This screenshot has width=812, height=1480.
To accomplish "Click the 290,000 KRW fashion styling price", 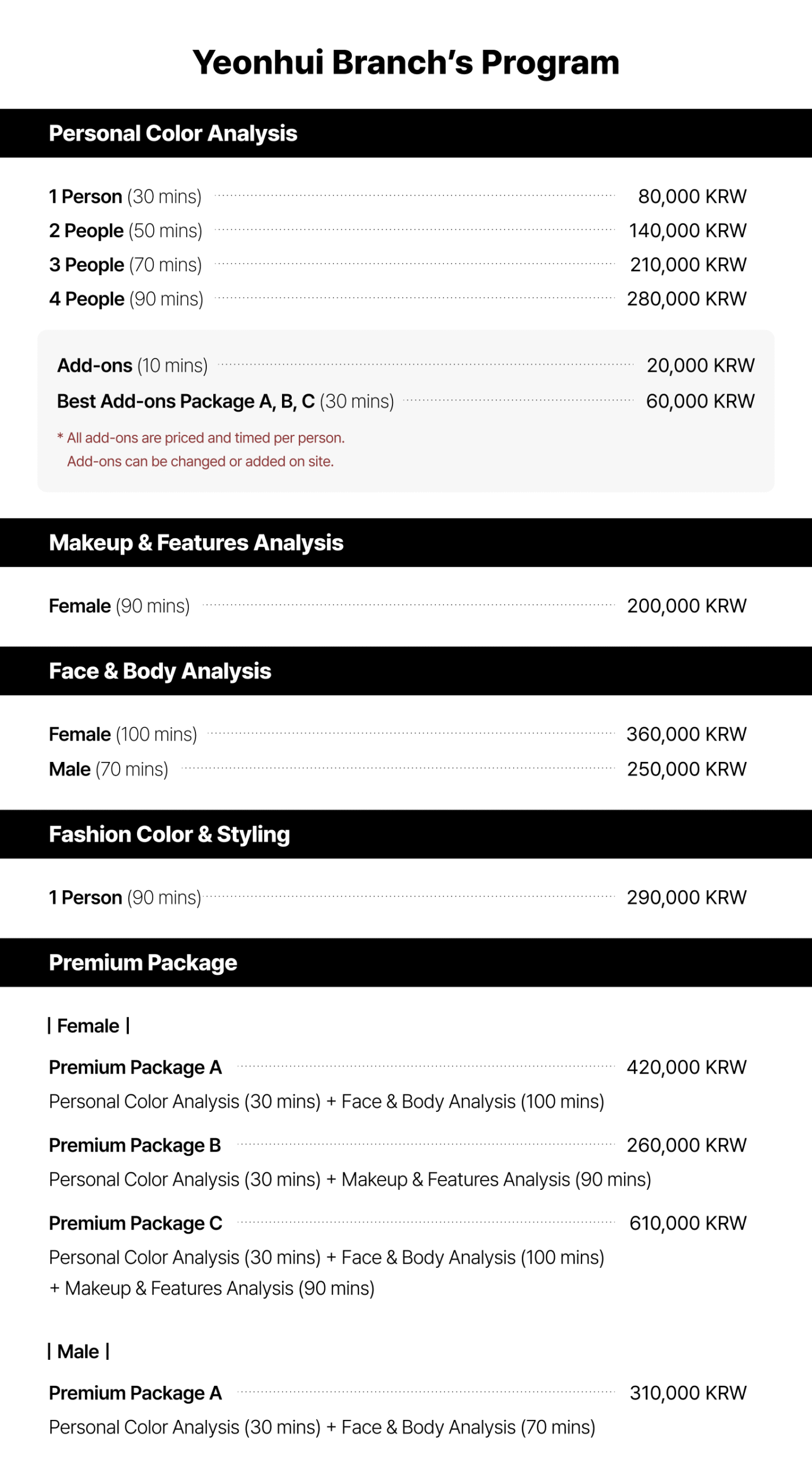I will (687, 897).
